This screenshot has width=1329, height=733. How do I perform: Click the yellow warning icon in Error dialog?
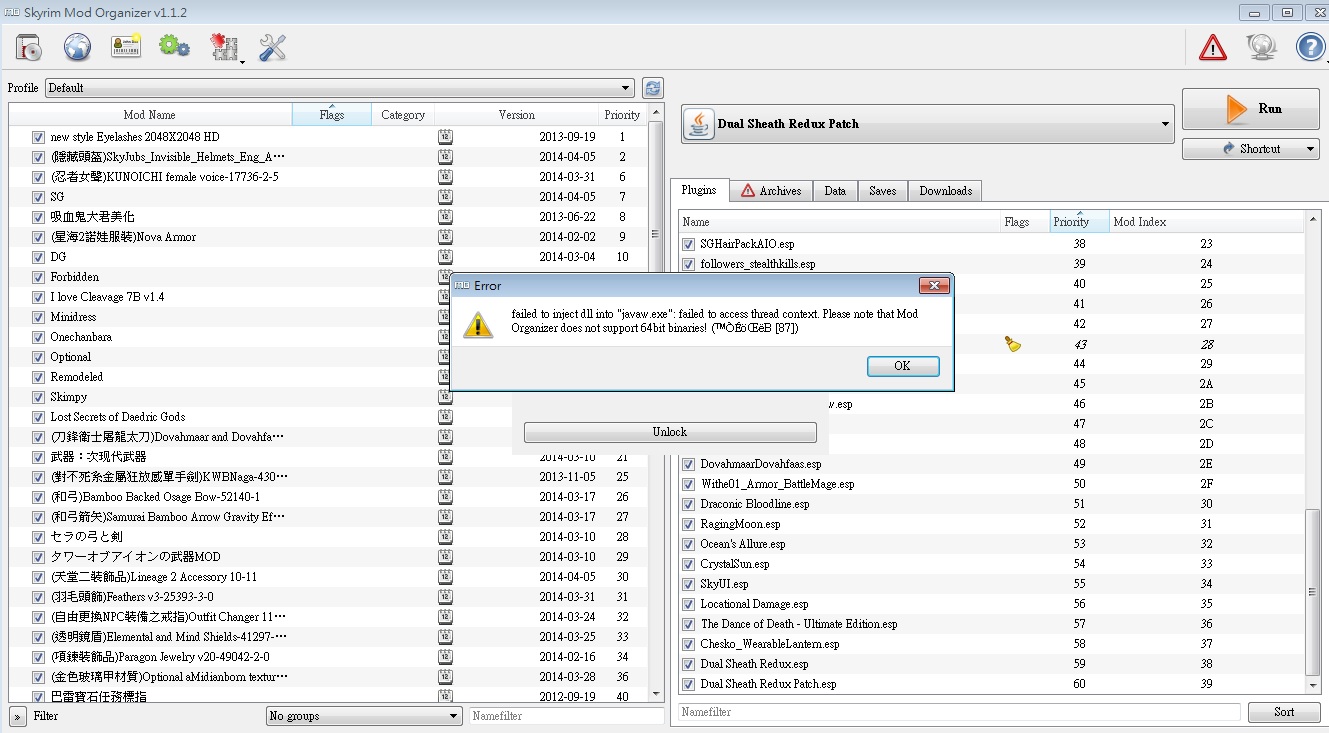[x=479, y=324]
